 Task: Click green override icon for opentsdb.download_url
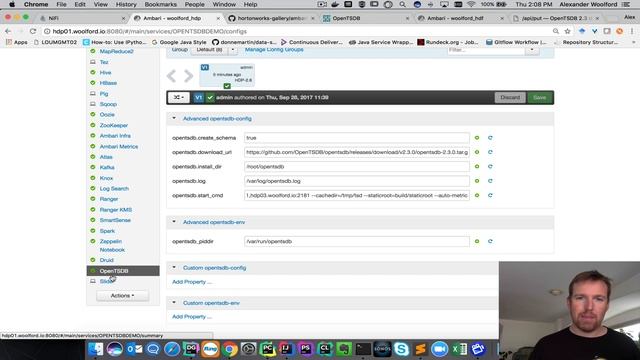pyautogui.click(x=477, y=152)
